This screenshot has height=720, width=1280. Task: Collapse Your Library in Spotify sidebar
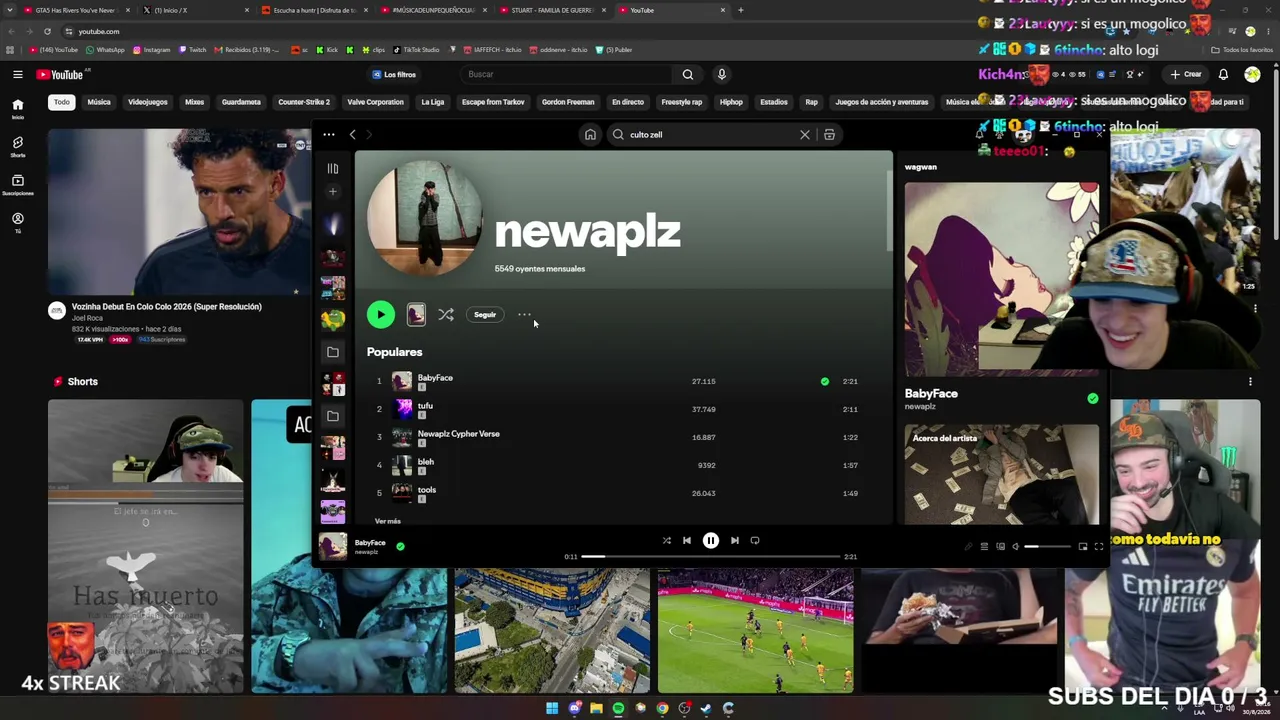[333, 169]
